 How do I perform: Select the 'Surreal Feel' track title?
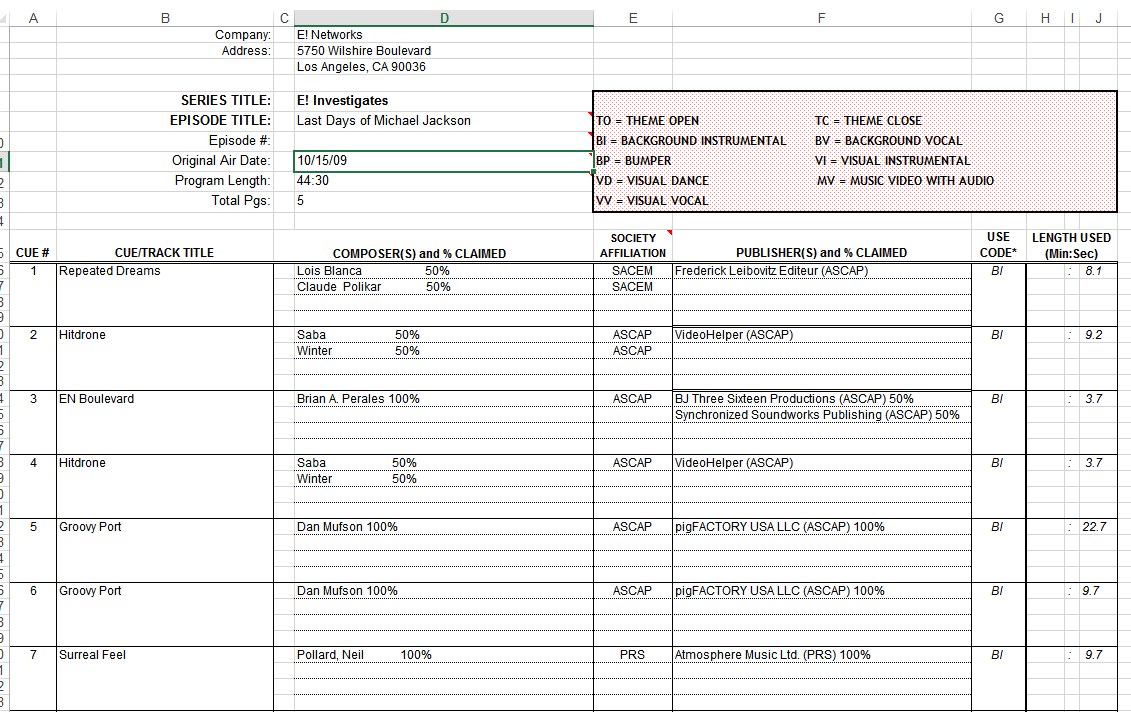click(92, 655)
